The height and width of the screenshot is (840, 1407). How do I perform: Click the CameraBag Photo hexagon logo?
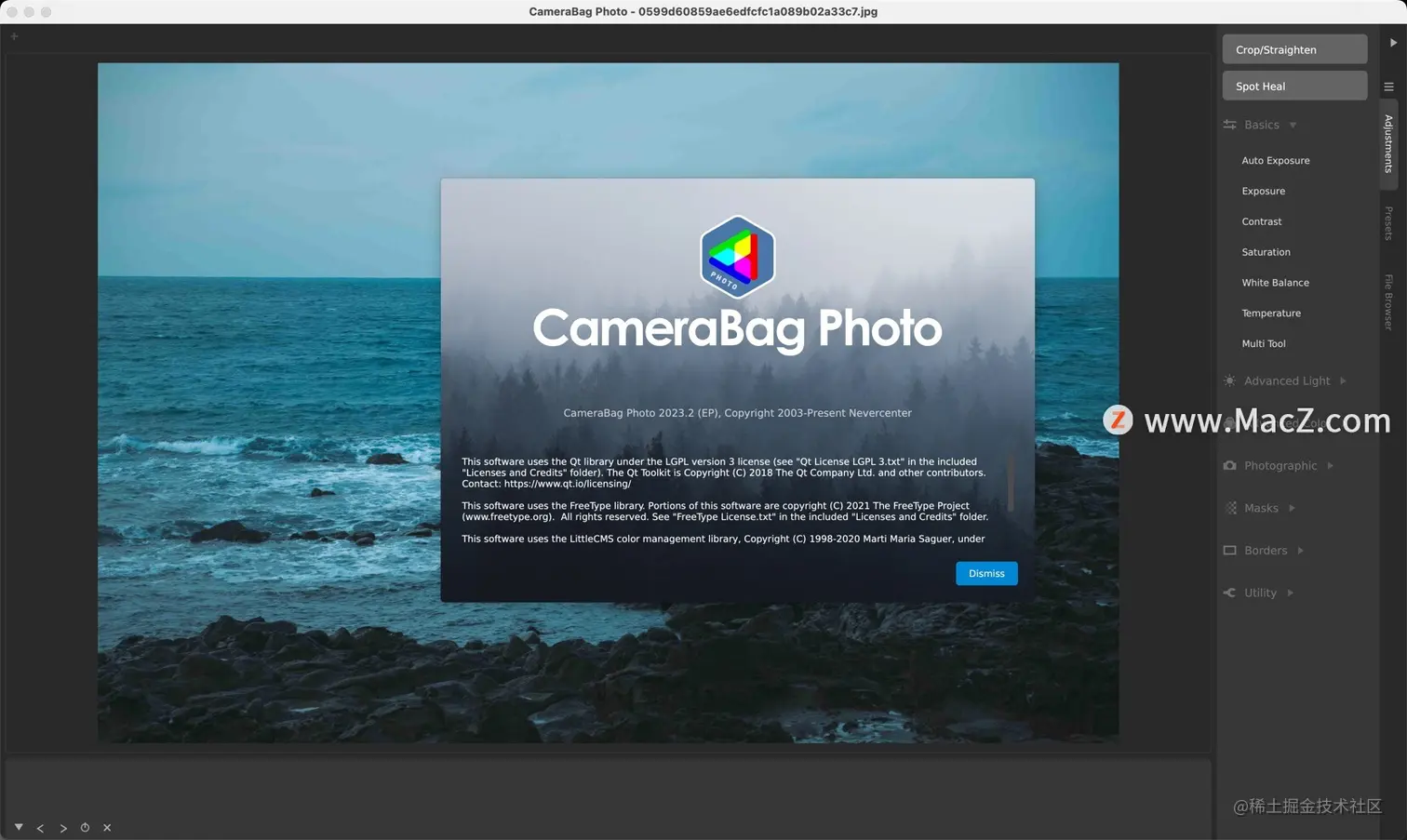click(737, 257)
